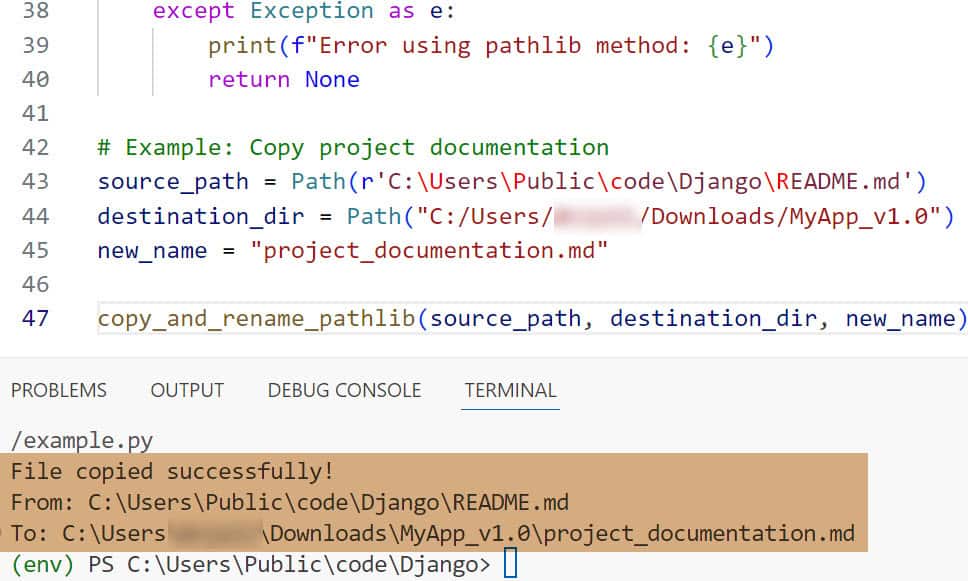Click the new_name variable on line 45
The width and height of the screenshot is (968, 581).
point(152,250)
